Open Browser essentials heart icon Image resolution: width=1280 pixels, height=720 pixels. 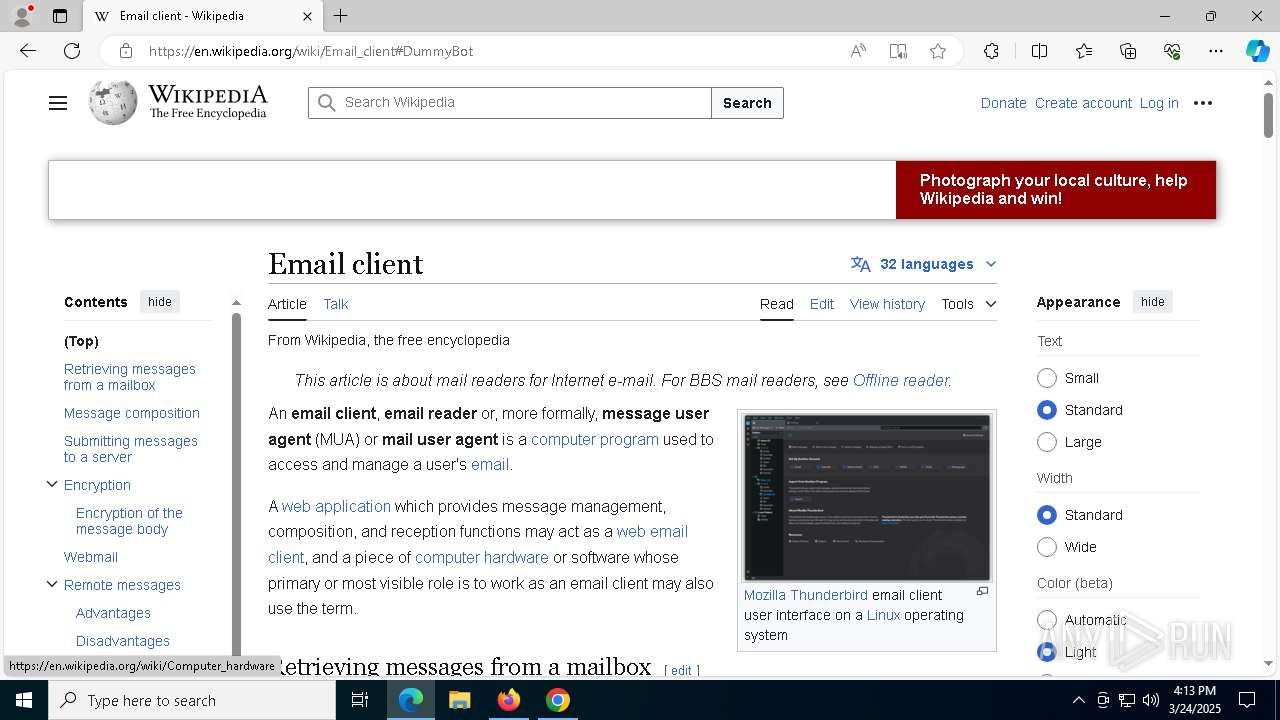click(x=1172, y=51)
